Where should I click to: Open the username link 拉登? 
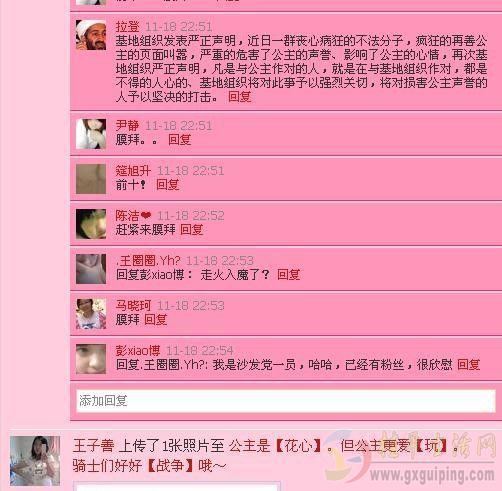127,26
